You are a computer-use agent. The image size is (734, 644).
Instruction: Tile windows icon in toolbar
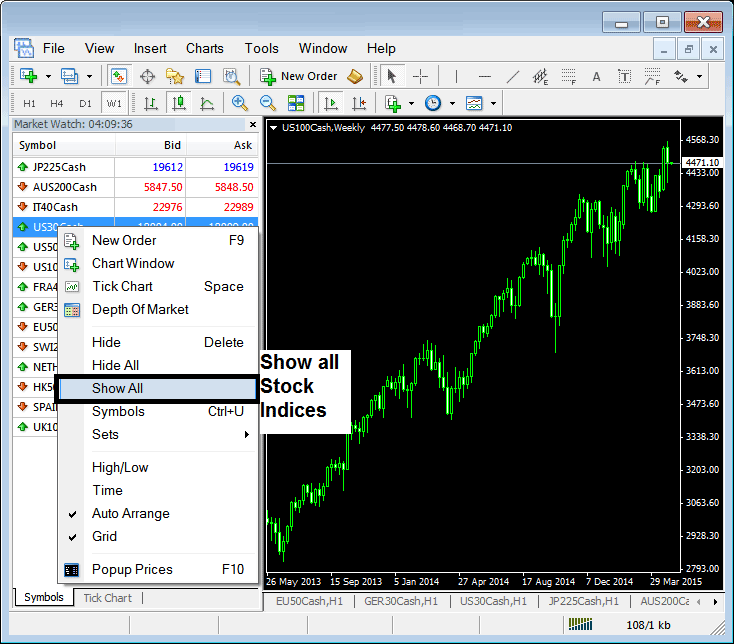pos(296,103)
